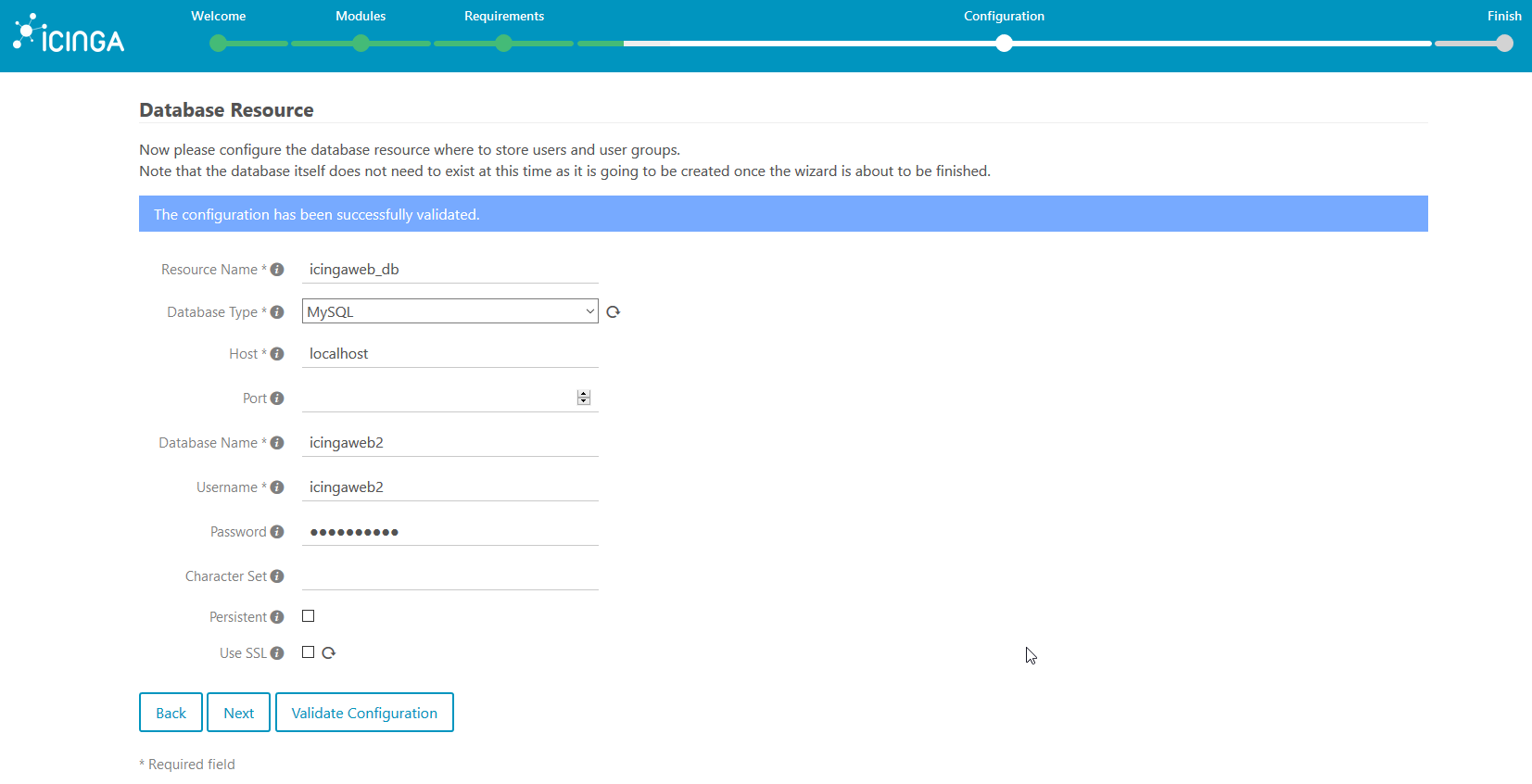Enable the Persistent checkbox
Image resolution: width=1532 pixels, height=784 pixels.
pyautogui.click(x=309, y=616)
